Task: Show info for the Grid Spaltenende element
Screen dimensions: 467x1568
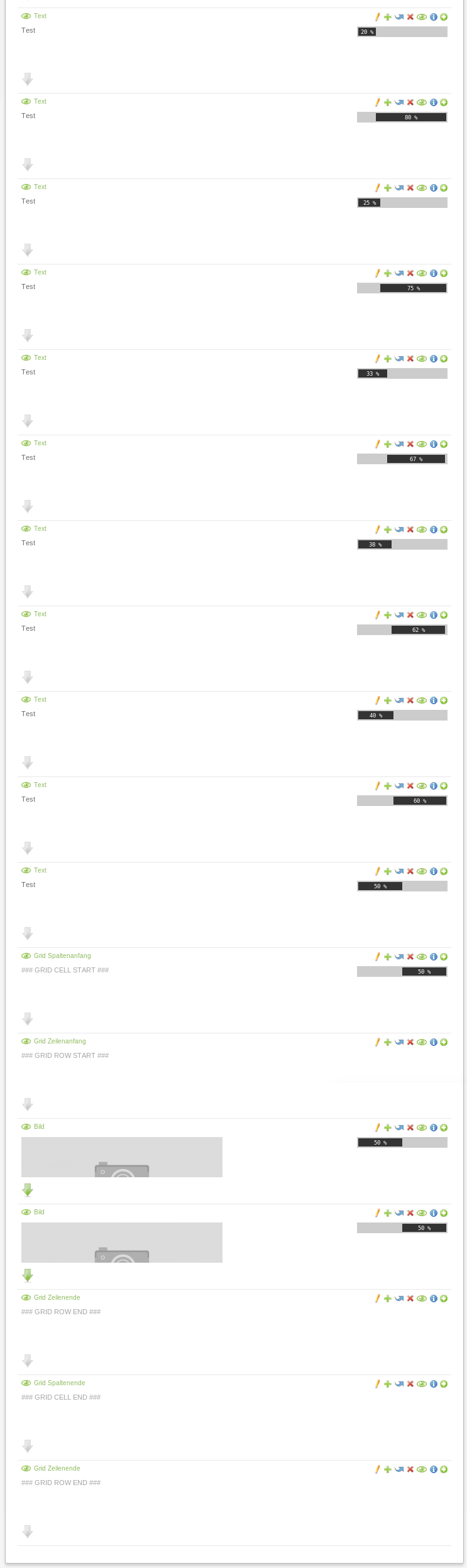Action: pos(433,1384)
